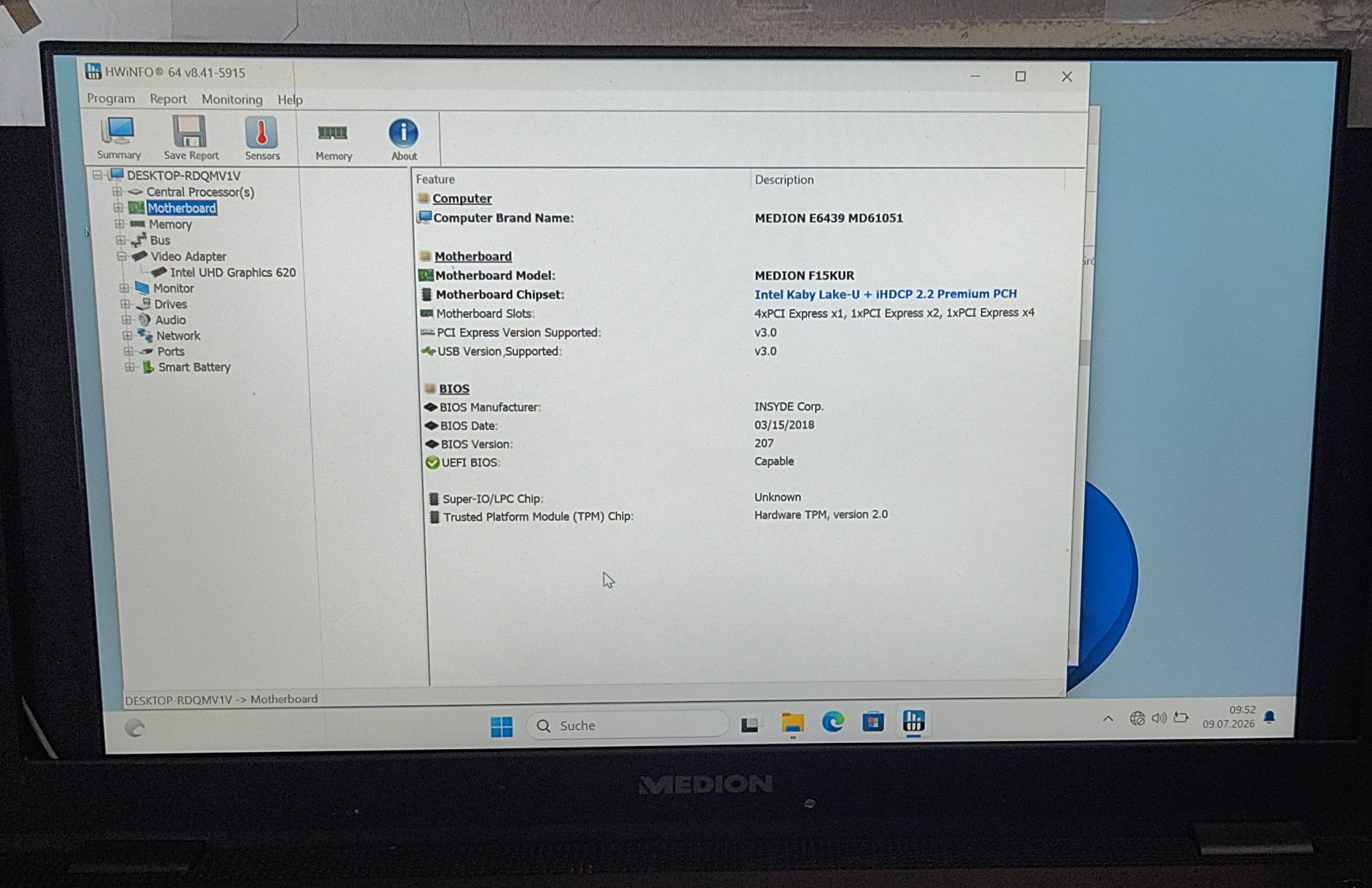Open File Explorer from the taskbar
Image resolution: width=1372 pixels, height=888 pixels.
[x=792, y=723]
